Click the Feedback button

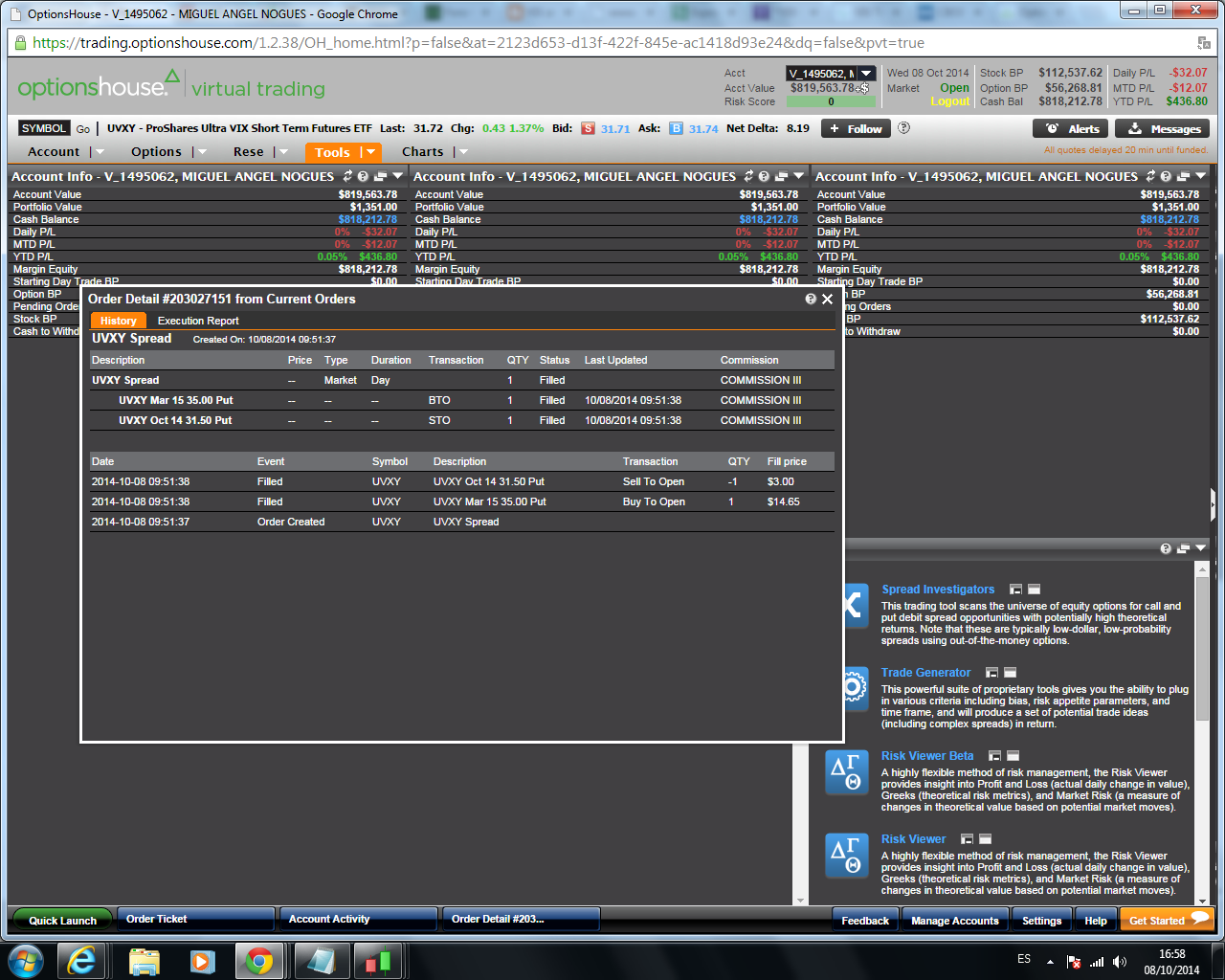(x=865, y=921)
